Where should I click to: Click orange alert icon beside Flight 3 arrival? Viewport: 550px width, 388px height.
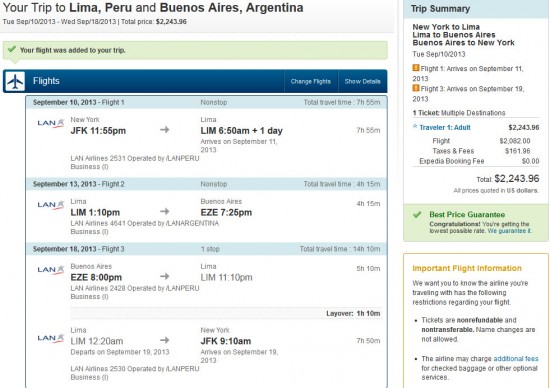(416, 88)
